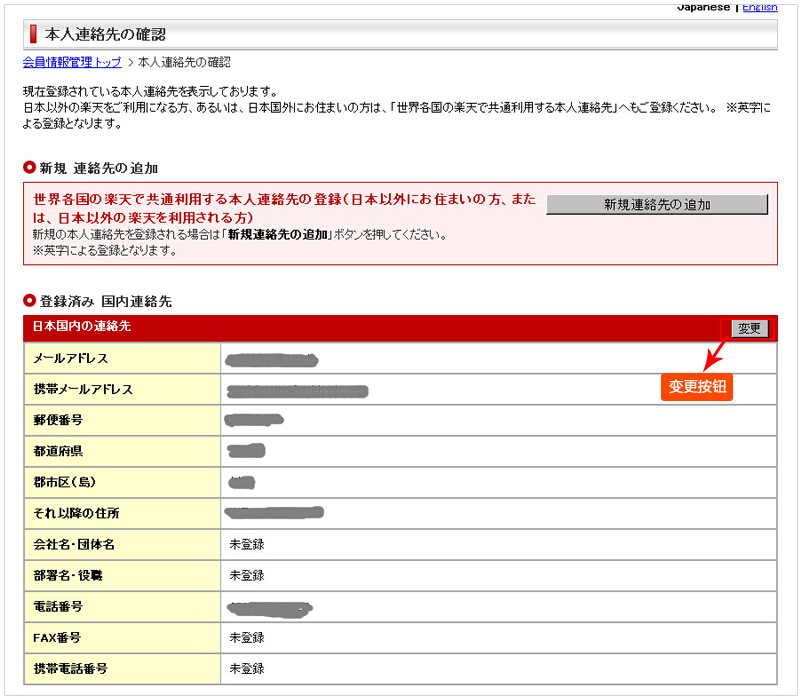Click the 変更 button in the red header
This screenshot has width=802, height=700.
(749, 328)
